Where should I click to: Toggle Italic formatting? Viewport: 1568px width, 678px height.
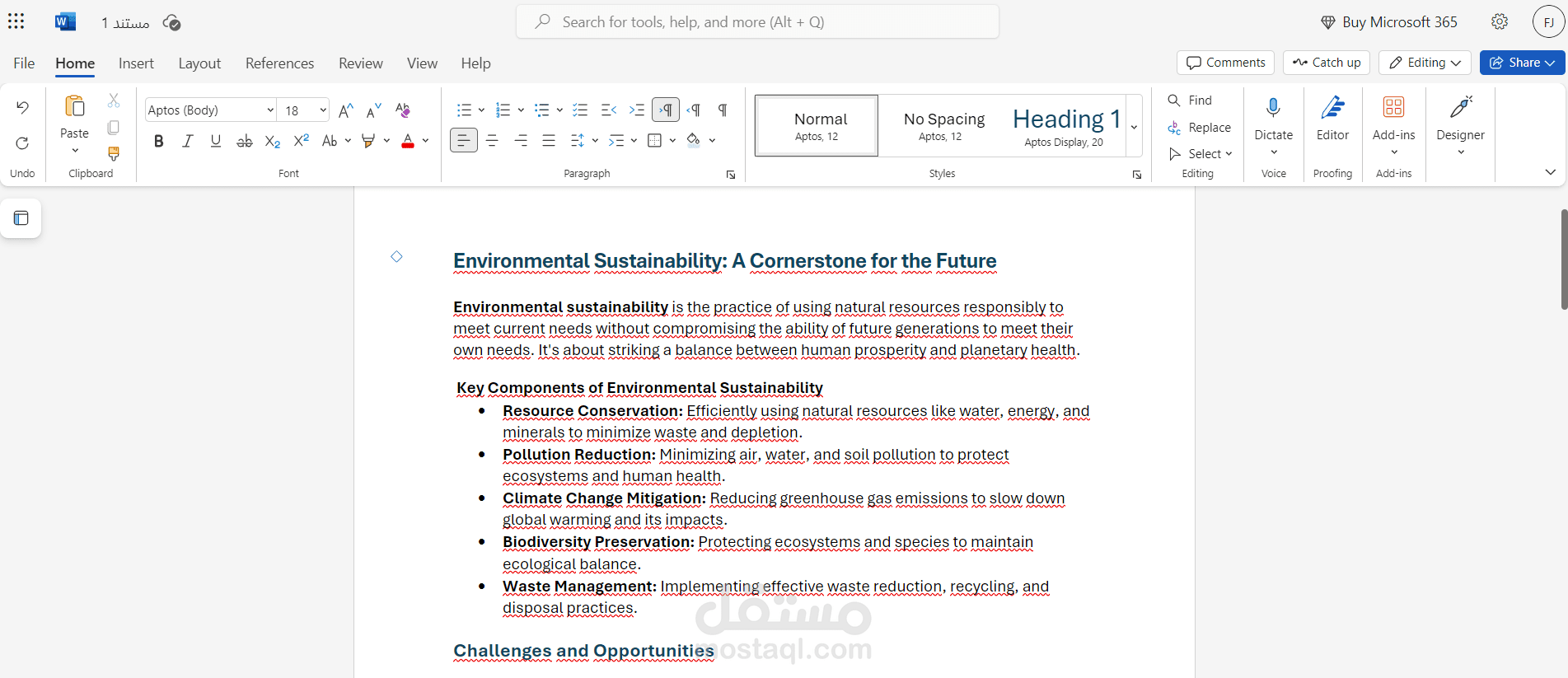click(x=187, y=141)
